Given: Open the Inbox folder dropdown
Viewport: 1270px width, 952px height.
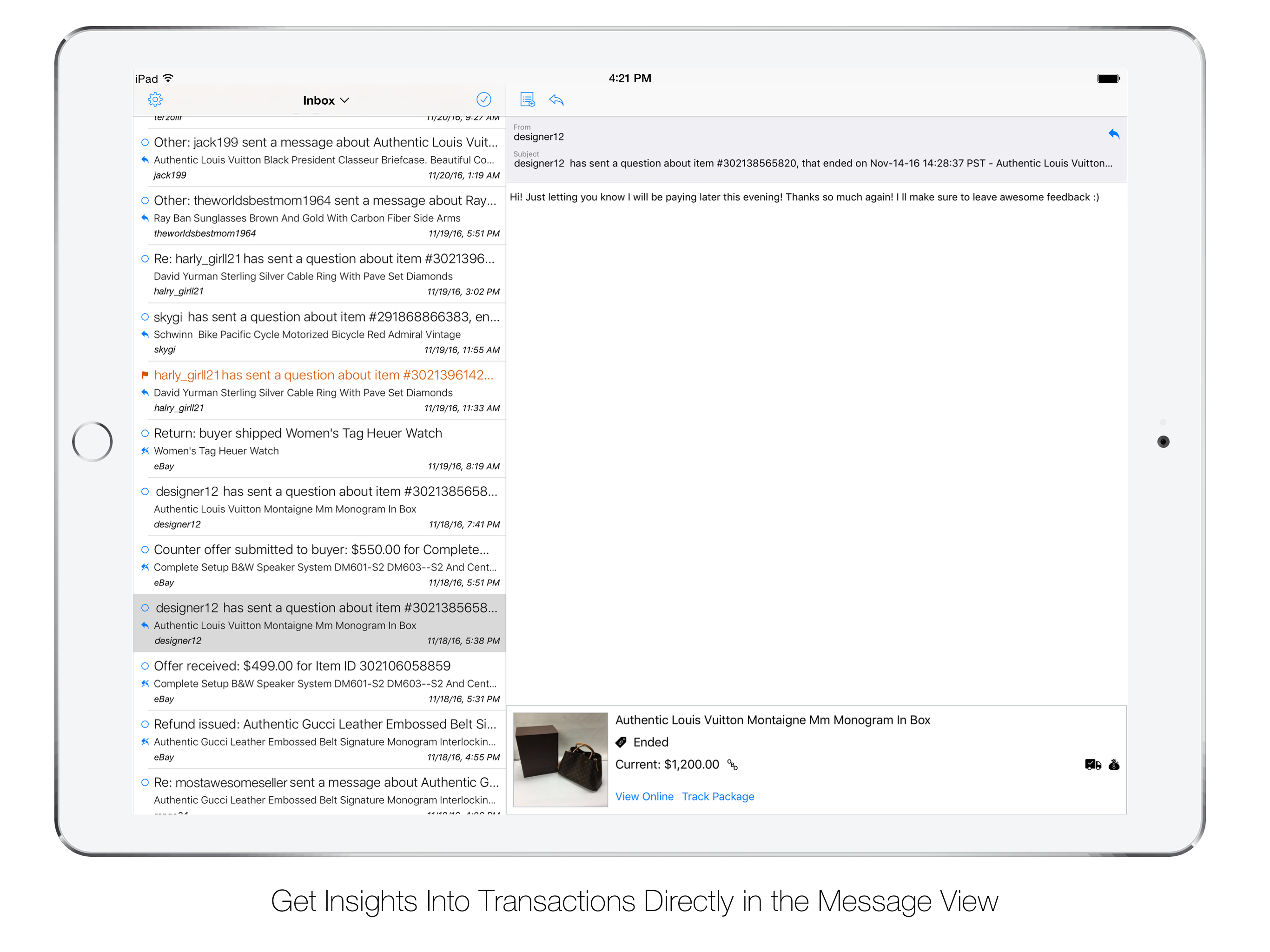Looking at the screenshot, I should 326,100.
